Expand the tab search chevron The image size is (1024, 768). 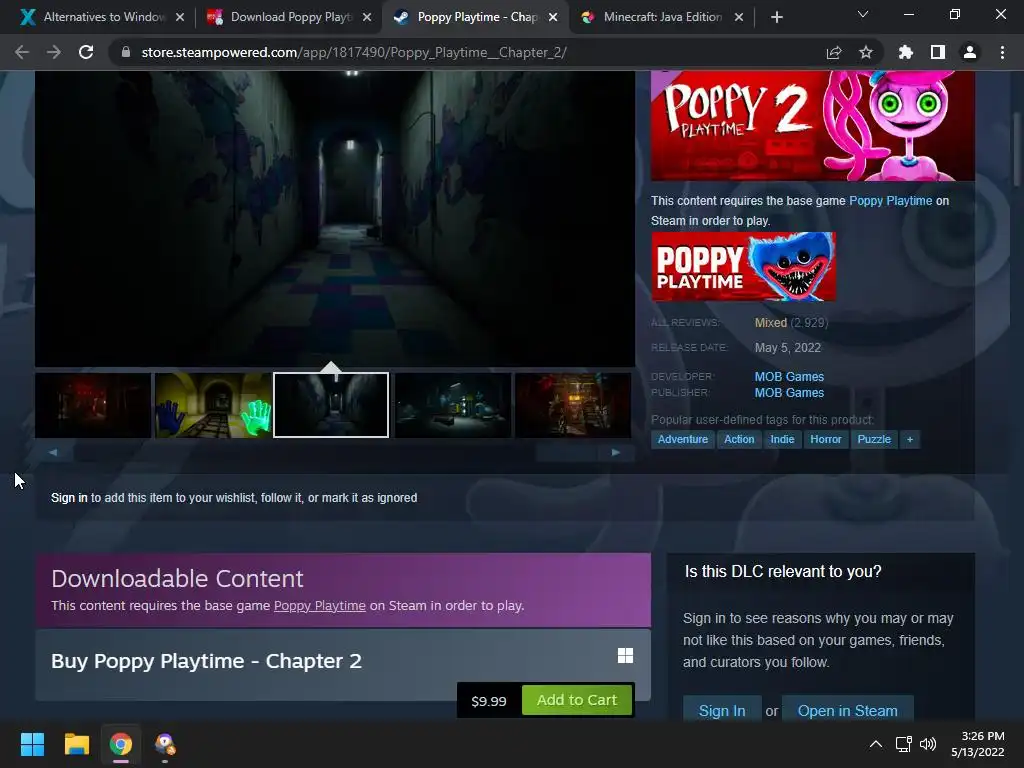coord(863,14)
